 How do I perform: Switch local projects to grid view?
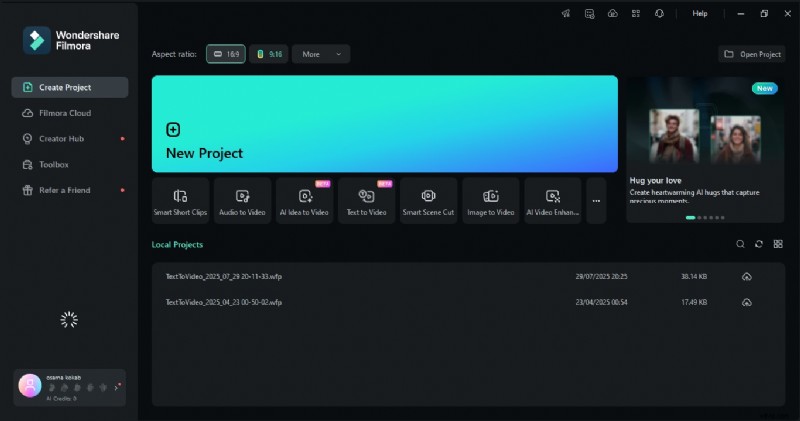click(778, 244)
